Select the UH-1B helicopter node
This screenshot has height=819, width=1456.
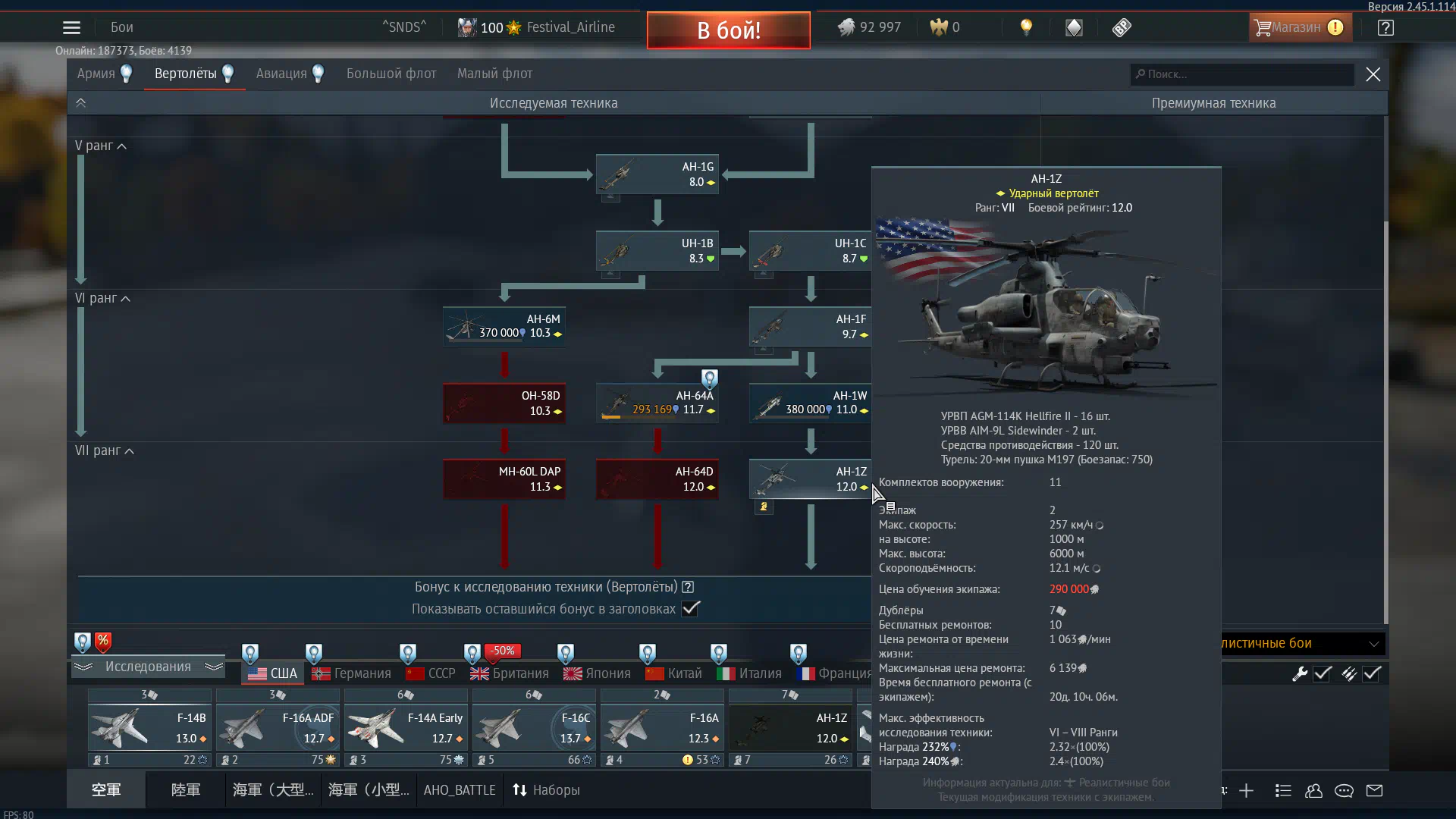657,251
